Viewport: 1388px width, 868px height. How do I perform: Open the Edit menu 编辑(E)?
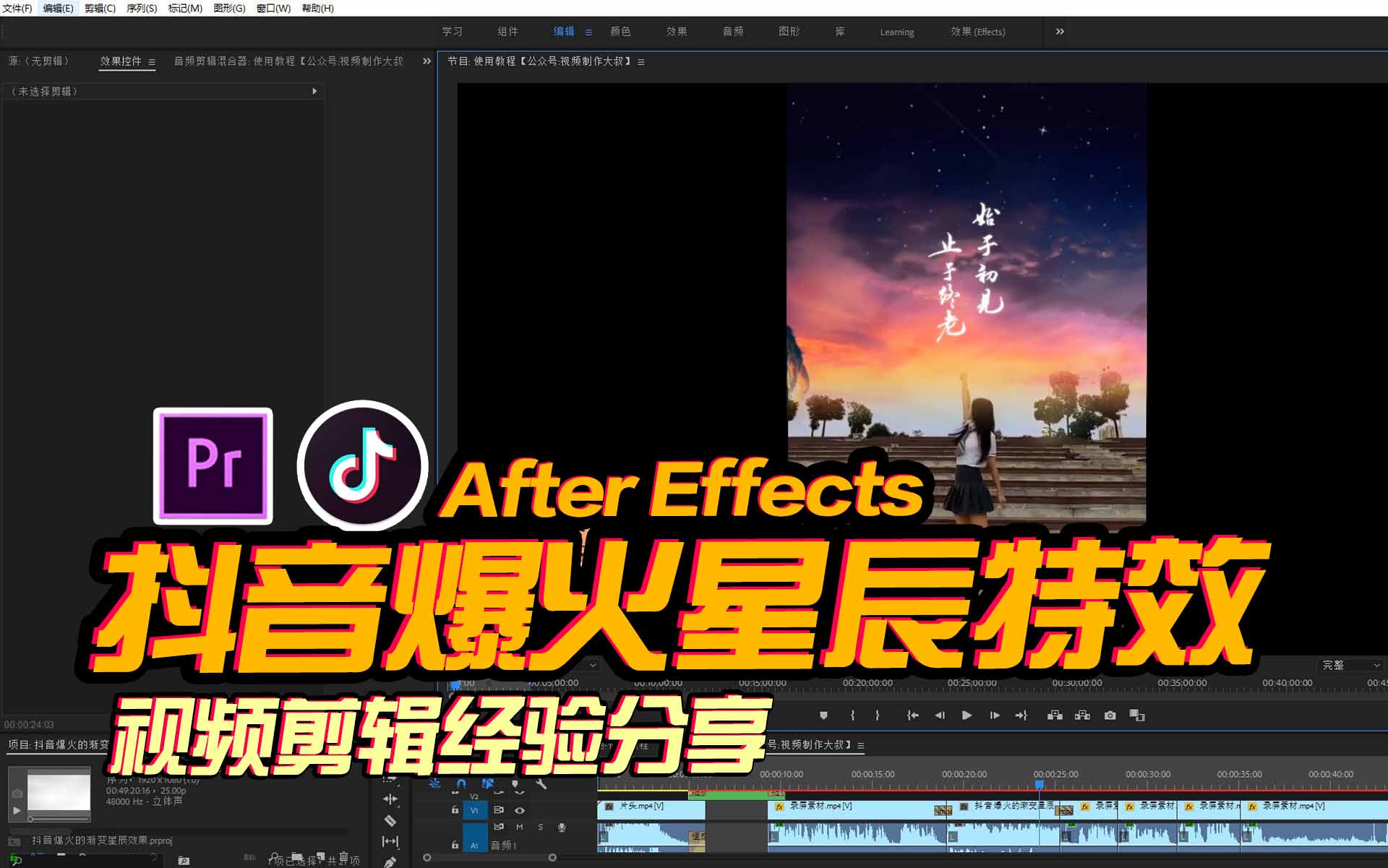click(58, 8)
